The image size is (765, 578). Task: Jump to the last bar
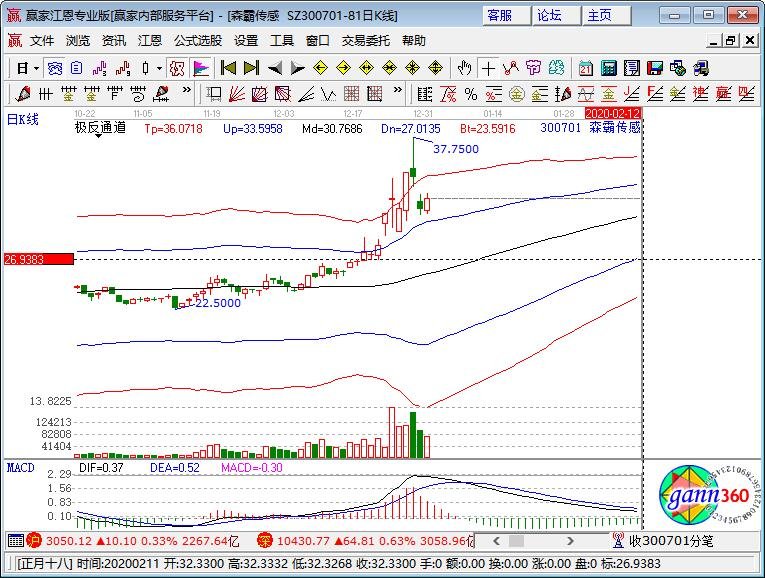tap(251, 68)
